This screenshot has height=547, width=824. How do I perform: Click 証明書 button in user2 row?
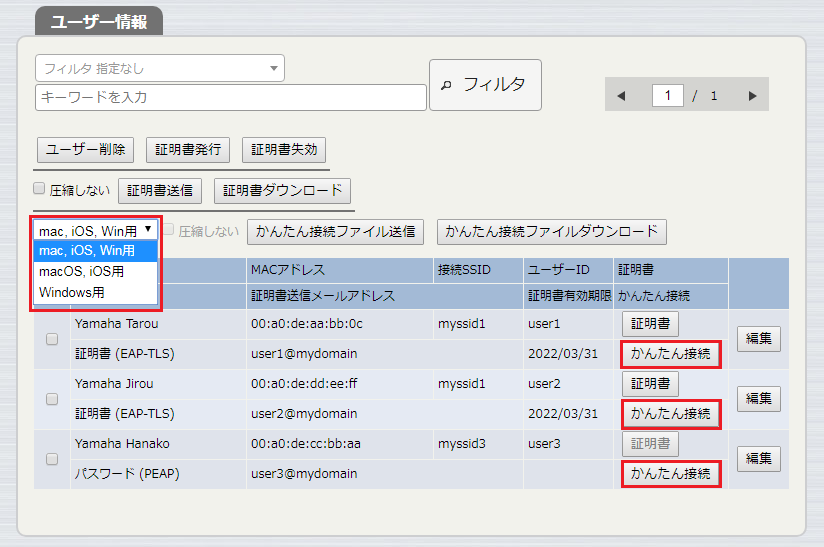[650, 384]
